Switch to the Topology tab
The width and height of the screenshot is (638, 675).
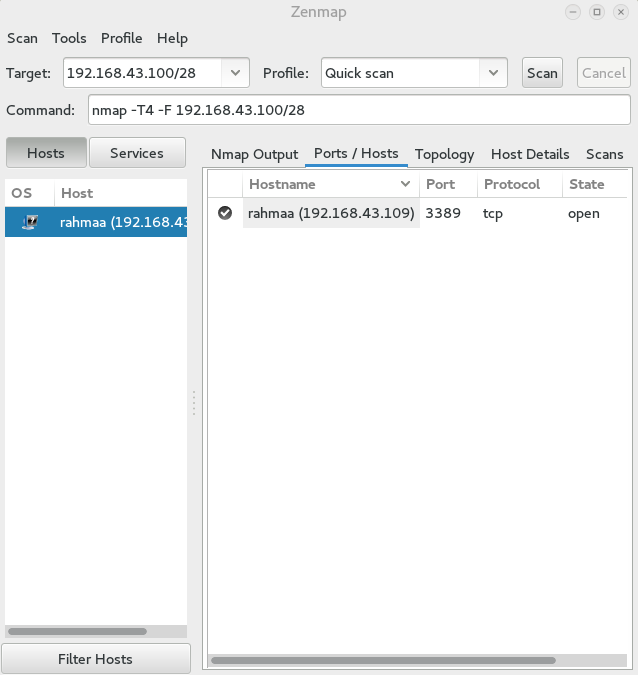pos(444,154)
